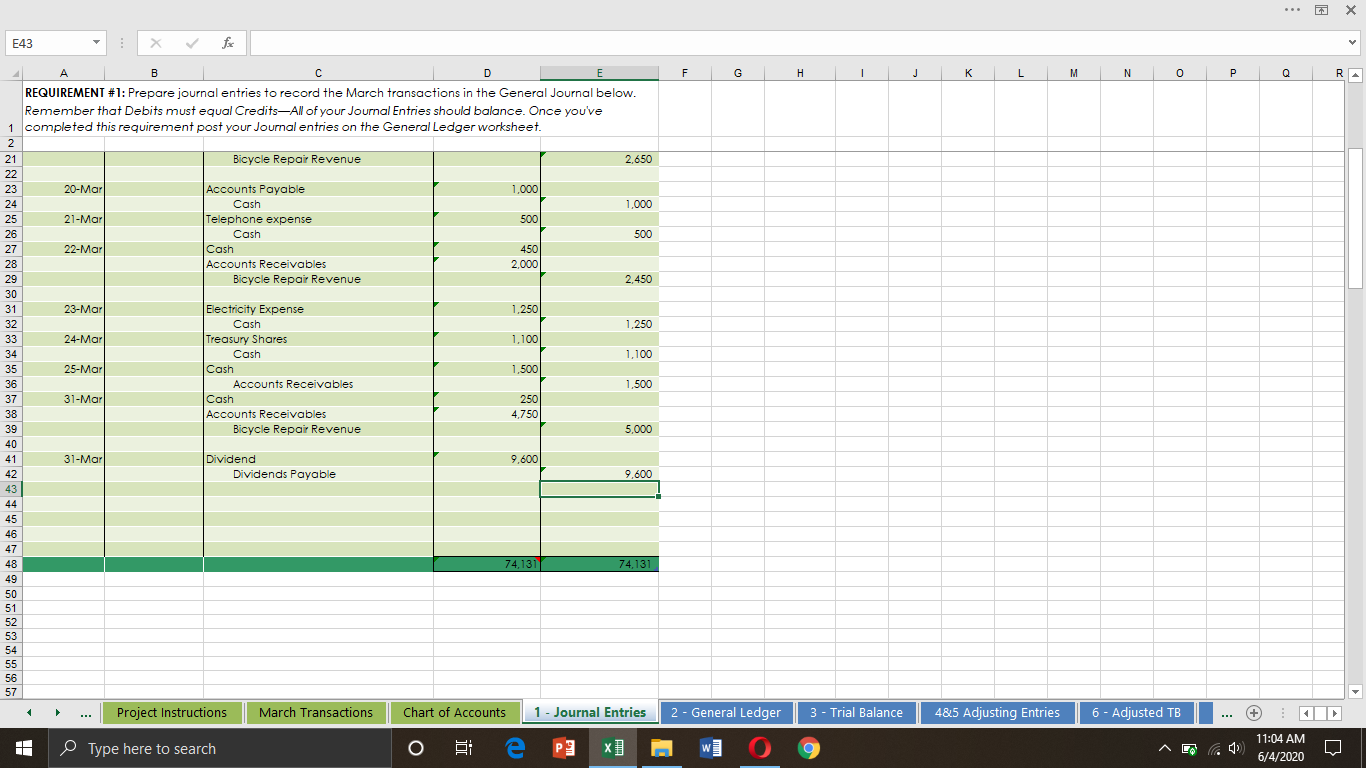This screenshot has width=1366, height=768.
Task: Open Task View on the taskbar
Action: 463,748
